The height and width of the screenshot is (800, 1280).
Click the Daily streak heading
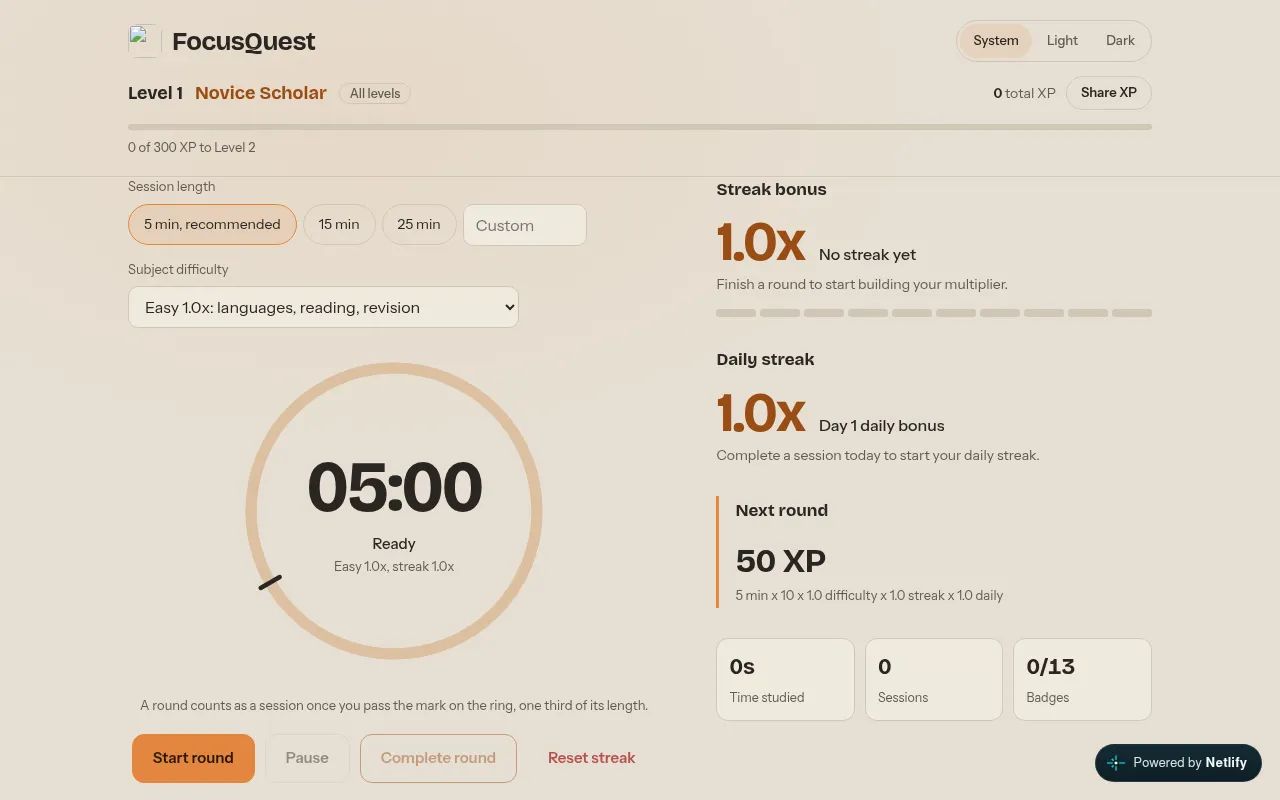tap(765, 359)
